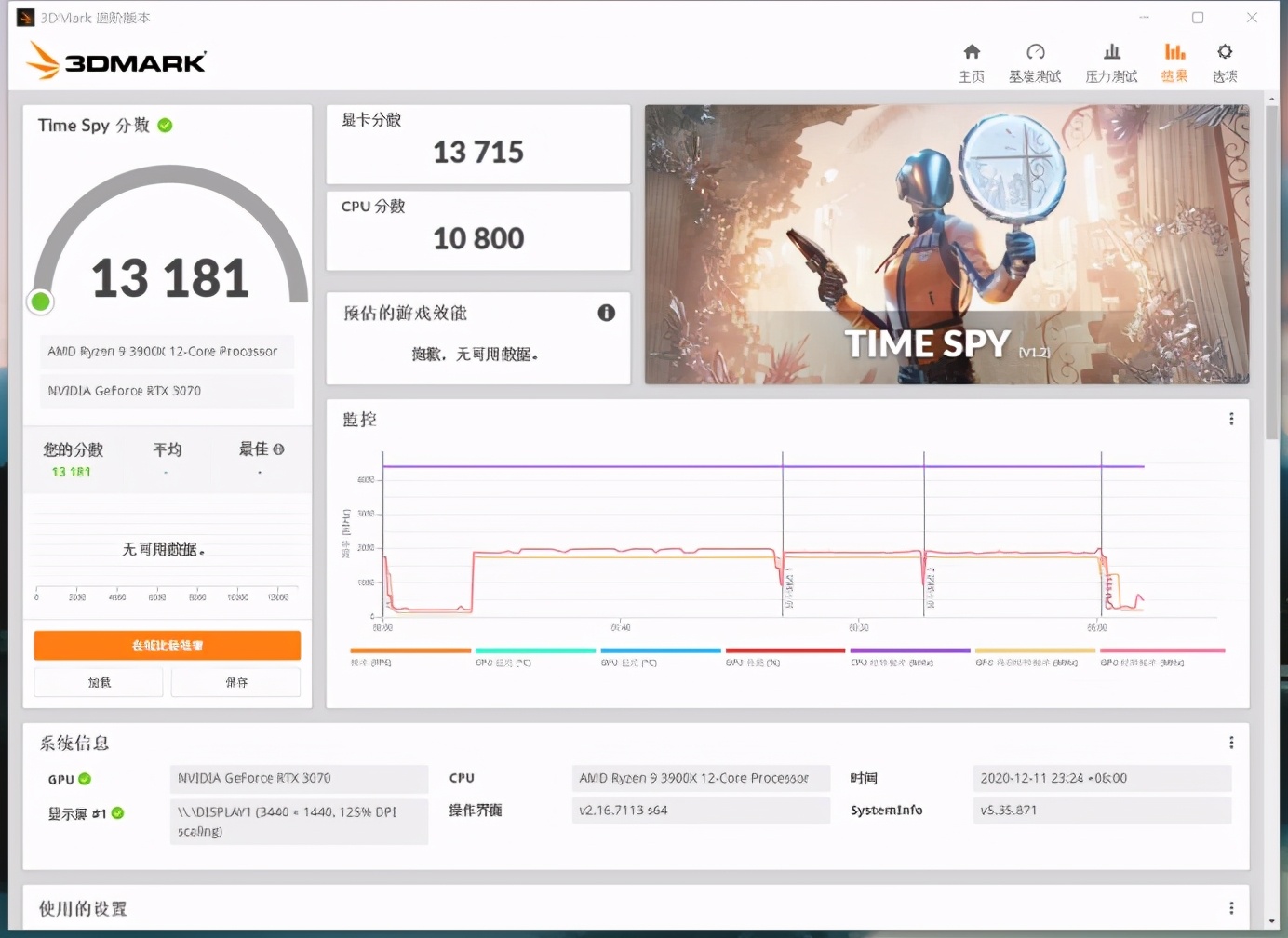This screenshot has width=1288, height=938.
Task: Click the info icon beside 最佳 (Best)
Action: click(x=278, y=449)
